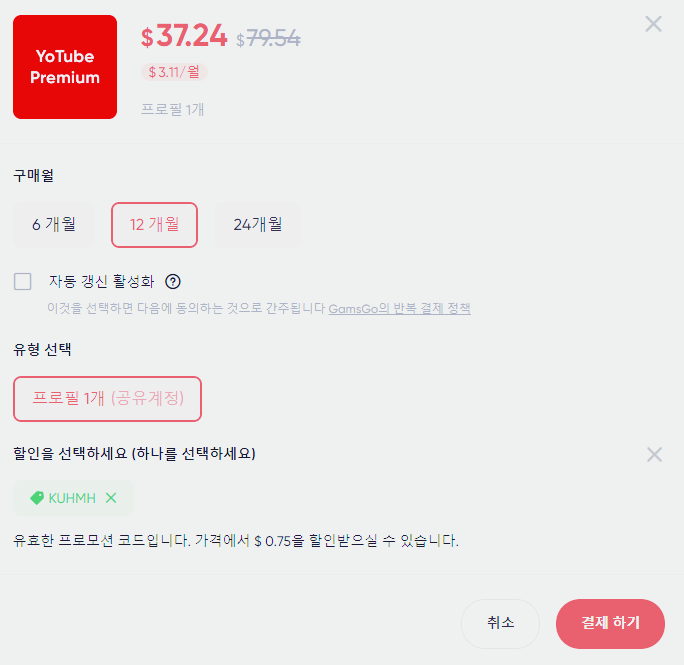Click the $37.24 discounted price
Image resolution: width=684 pixels, height=665 pixels.
184,36
